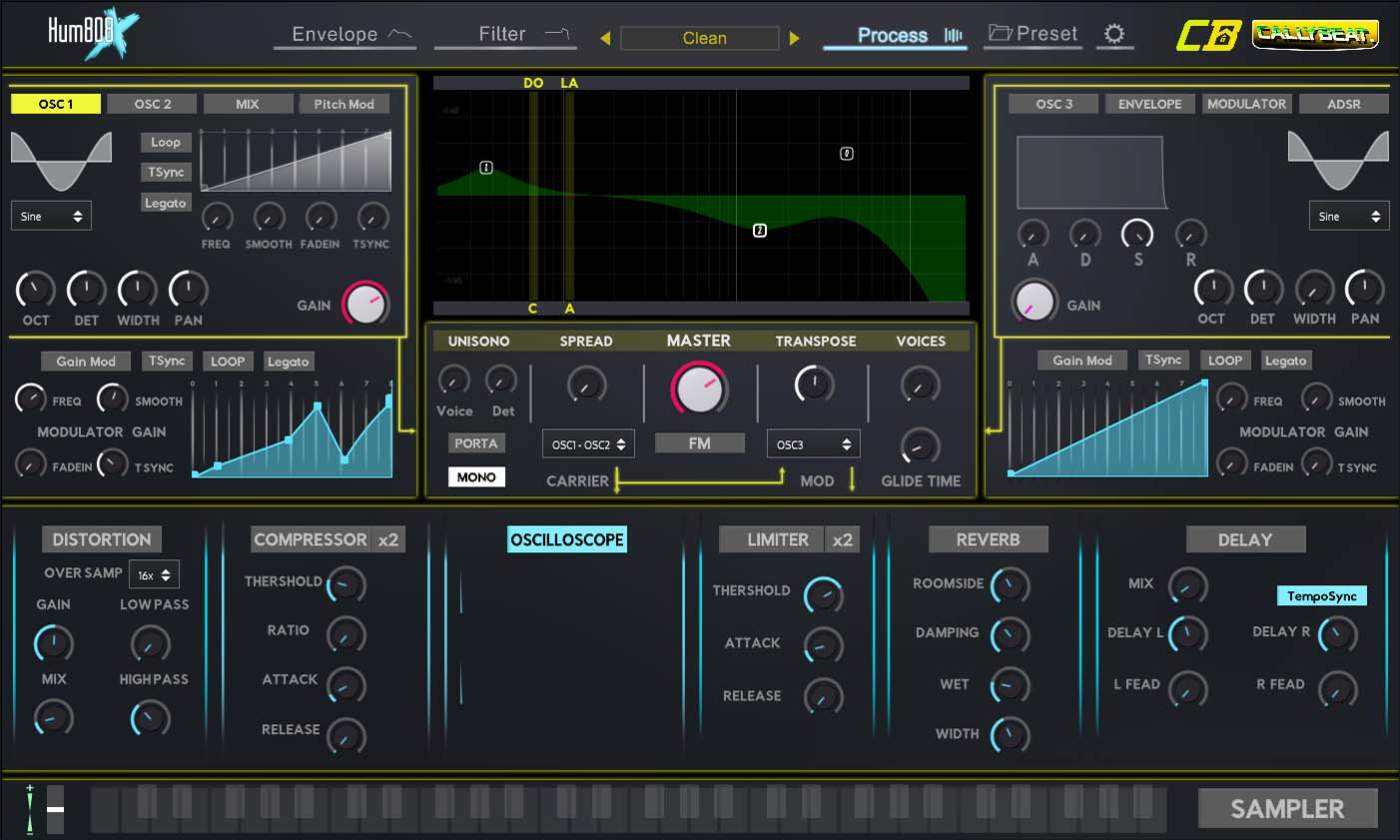
Task: Enable MONO mode
Action: tap(476, 477)
